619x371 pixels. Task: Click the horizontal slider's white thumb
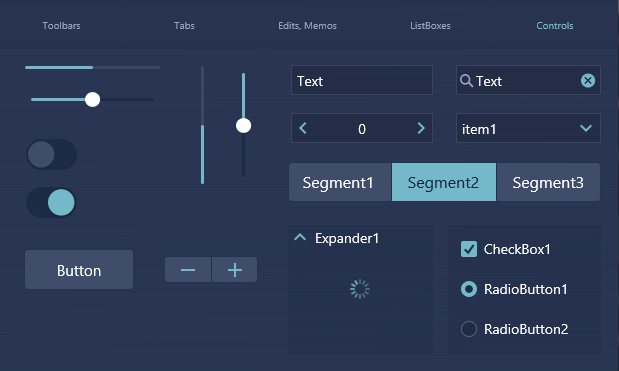pyautogui.click(x=92, y=99)
